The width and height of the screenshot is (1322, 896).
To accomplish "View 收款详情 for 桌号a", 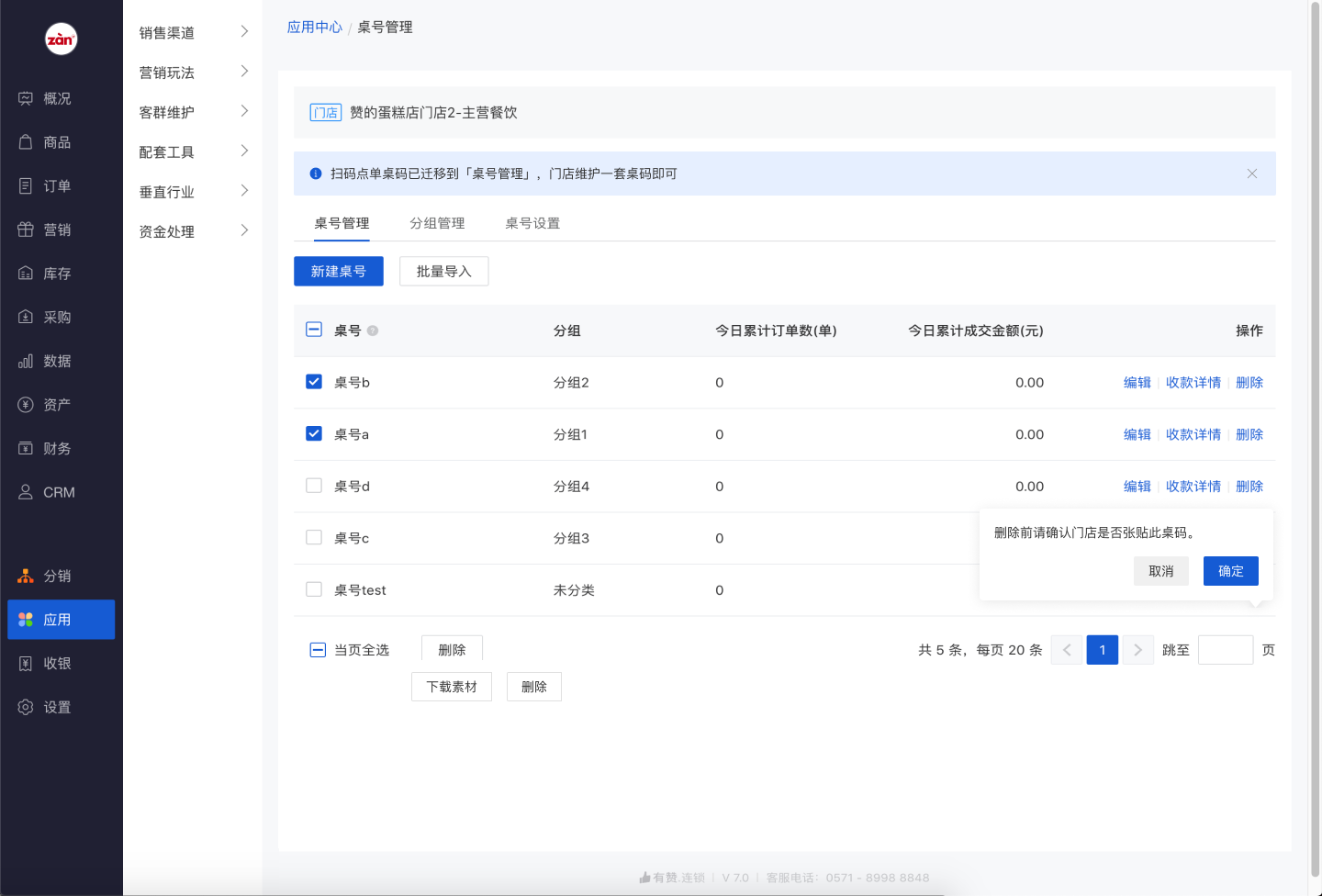I will (1193, 434).
